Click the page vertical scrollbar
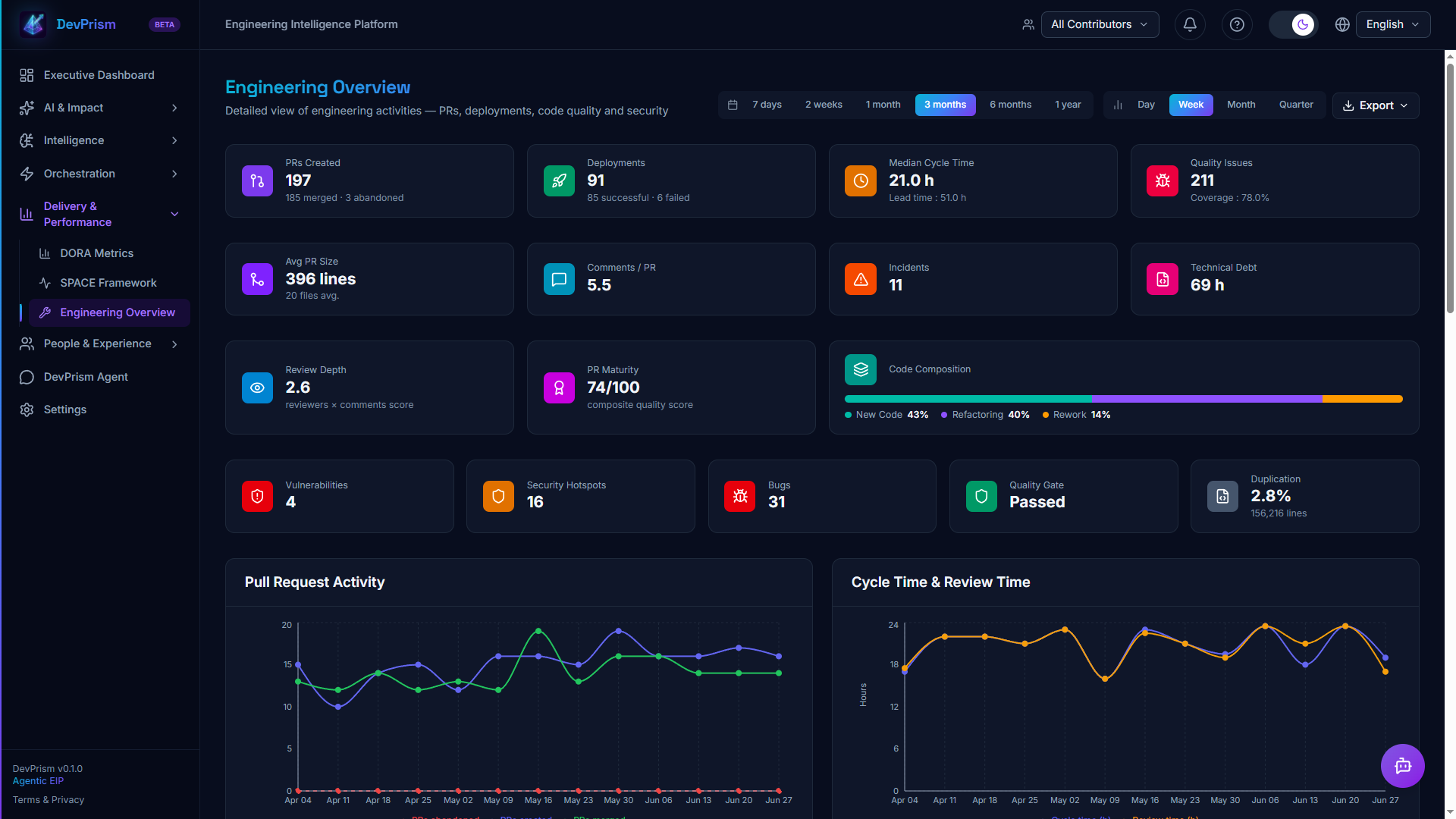The height and width of the screenshot is (819, 1456). [1450, 190]
